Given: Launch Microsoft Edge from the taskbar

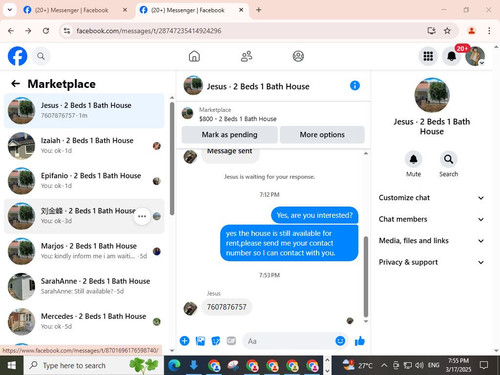Looking at the screenshot, I should click(x=174, y=365).
